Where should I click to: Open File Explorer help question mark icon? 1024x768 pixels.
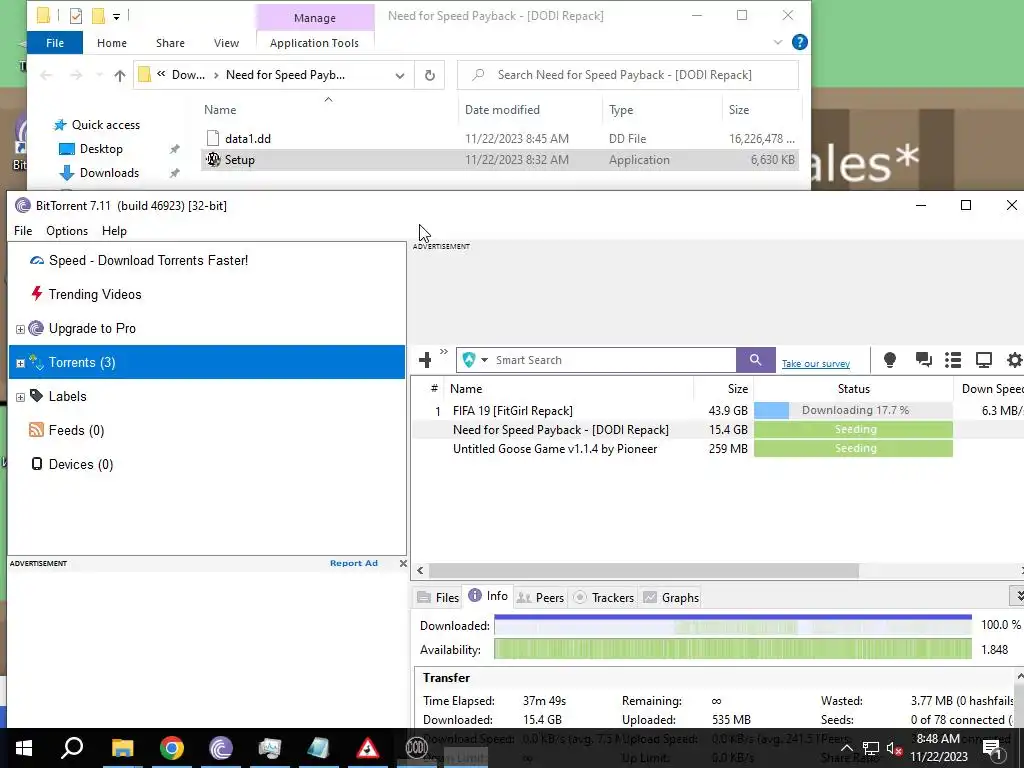point(799,42)
